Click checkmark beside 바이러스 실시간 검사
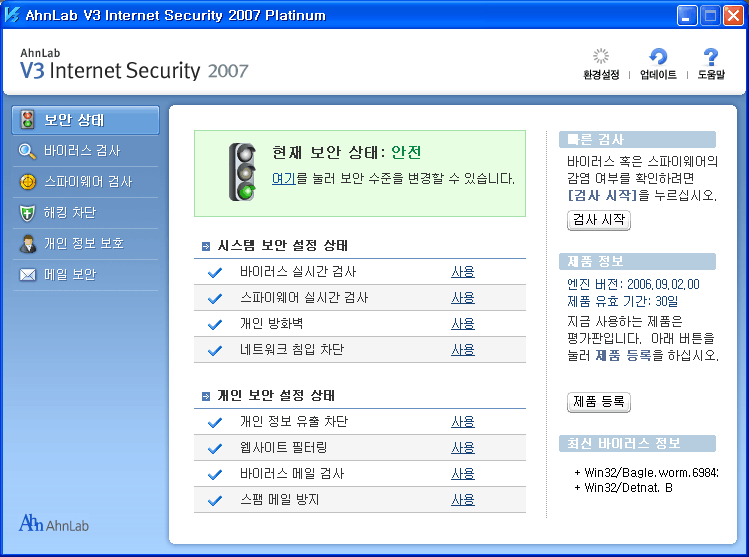This screenshot has height=557, width=749. 215,272
